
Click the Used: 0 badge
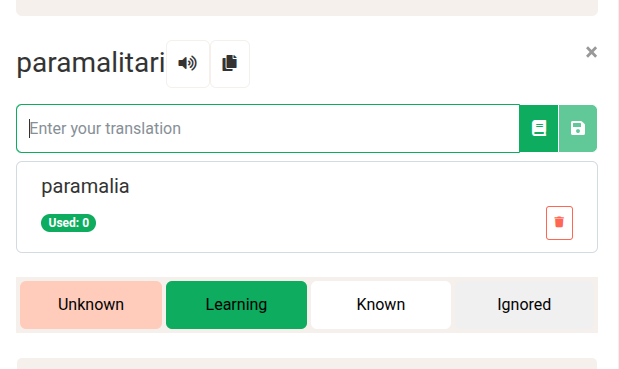click(68, 223)
